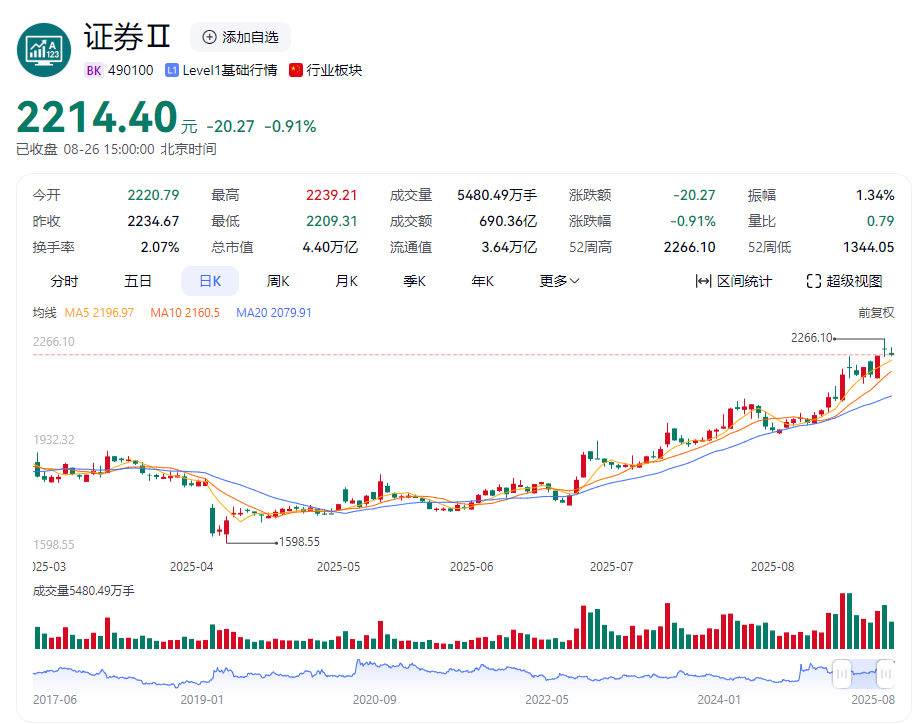Click 2025-04 date label on chart axis
The height and width of the screenshot is (724, 914).
tap(191, 567)
